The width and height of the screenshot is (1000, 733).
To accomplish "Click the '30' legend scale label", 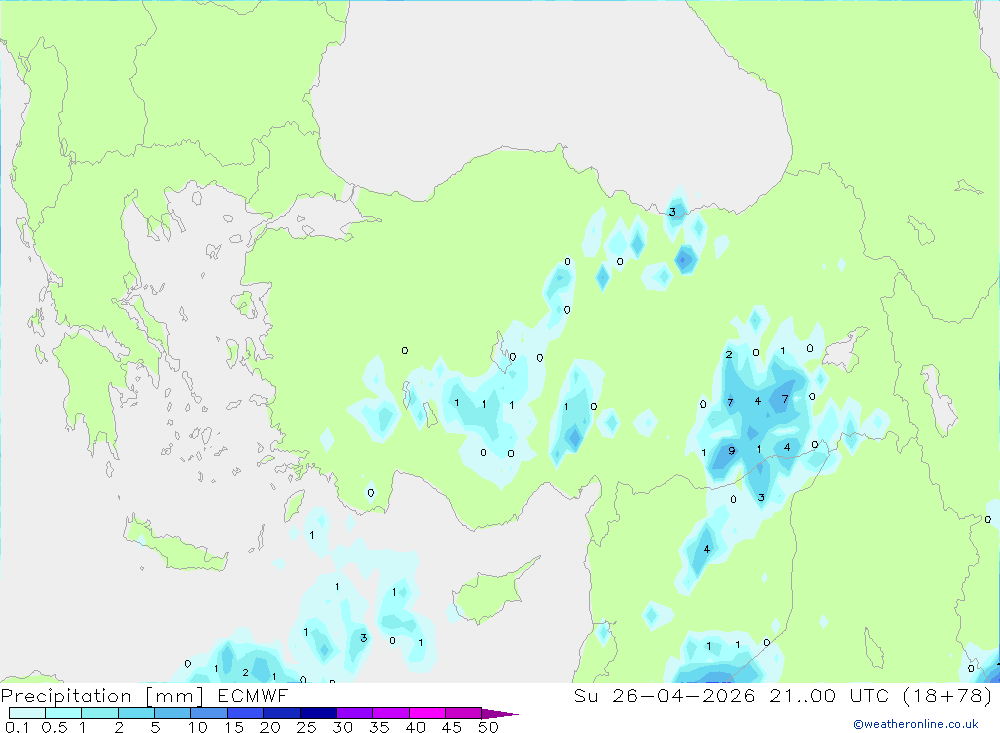I will tap(343, 727).
